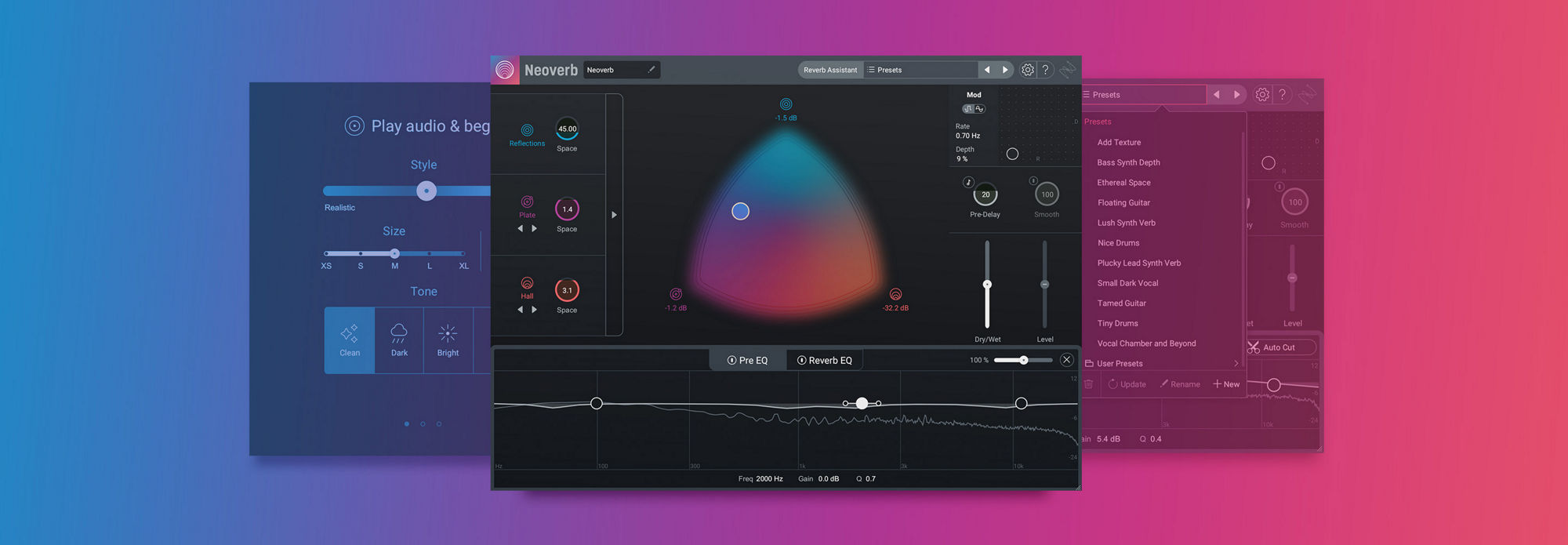Open Presets dropdown in right window

(x=1143, y=95)
